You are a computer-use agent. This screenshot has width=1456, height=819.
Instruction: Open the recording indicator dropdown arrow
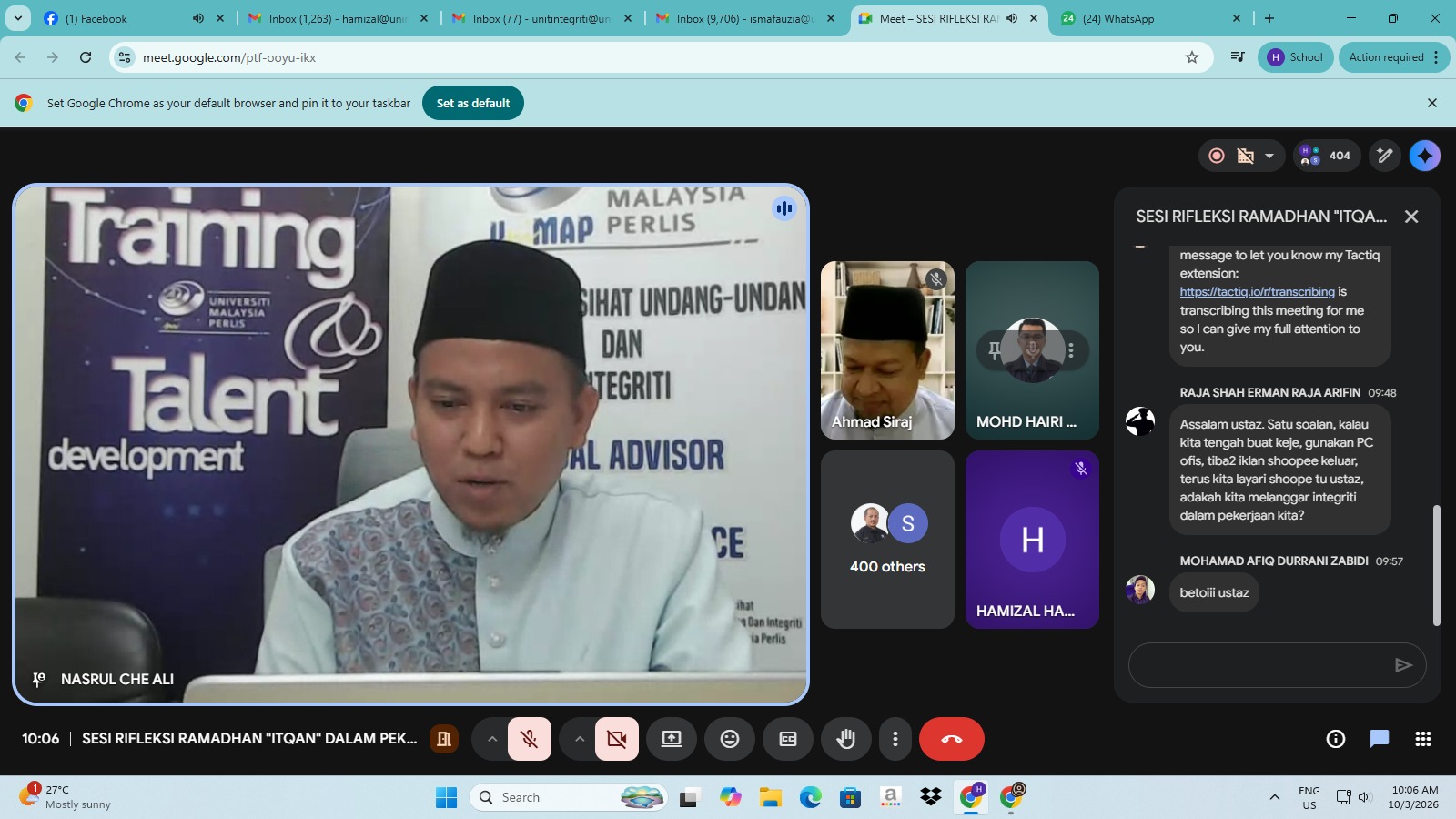pos(1269,156)
